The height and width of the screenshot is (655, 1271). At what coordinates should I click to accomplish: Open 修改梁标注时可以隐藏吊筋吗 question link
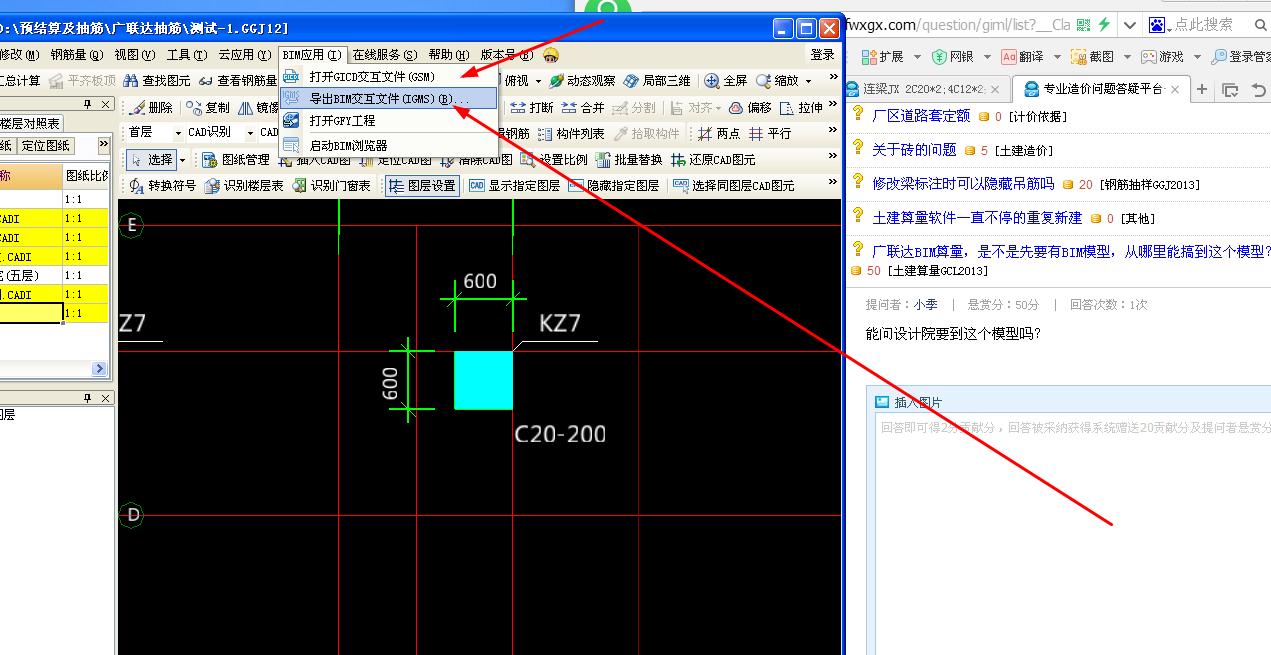click(x=963, y=184)
